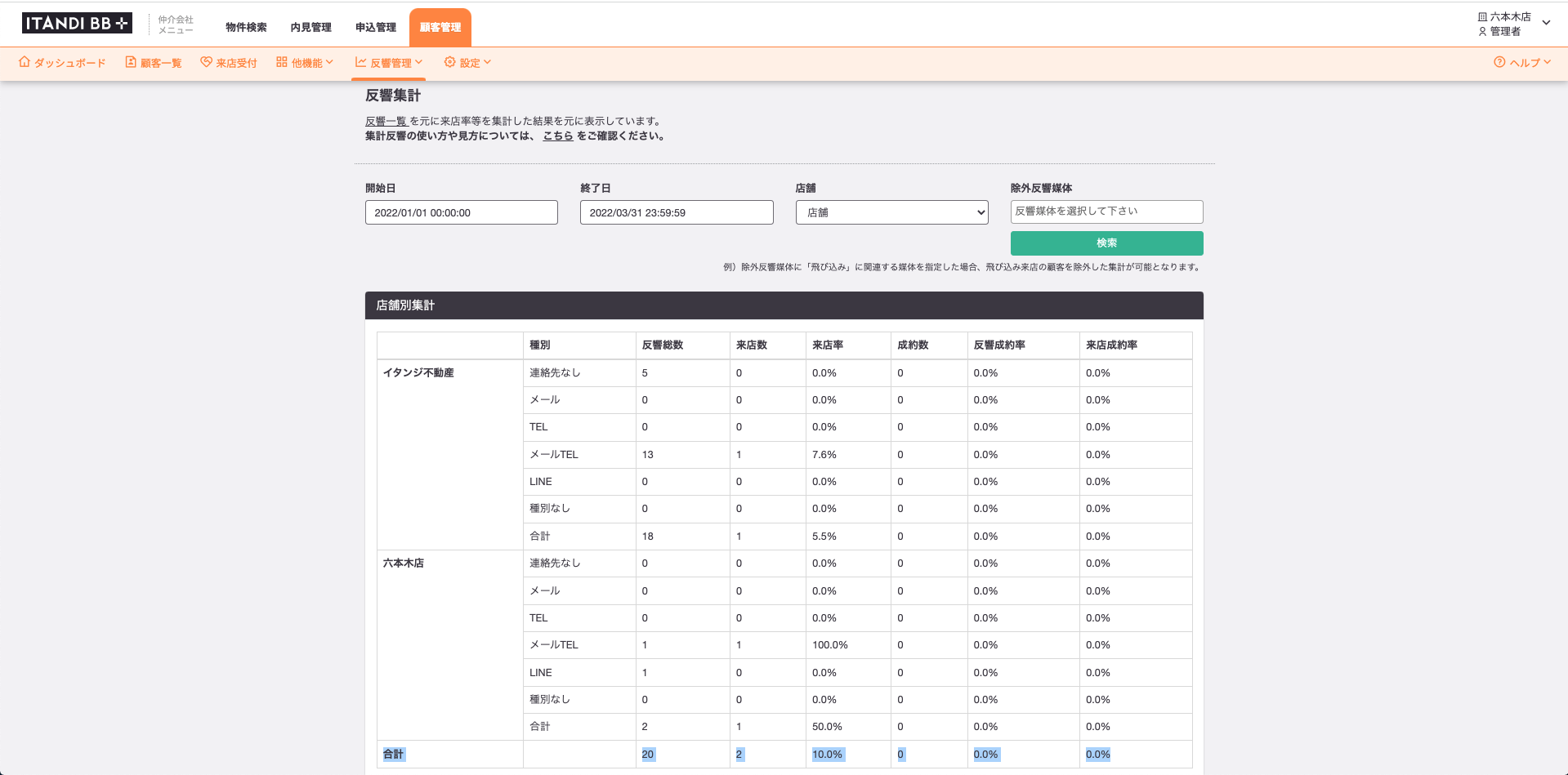Click the 除外反響媒体 selection field

pos(1106,212)
